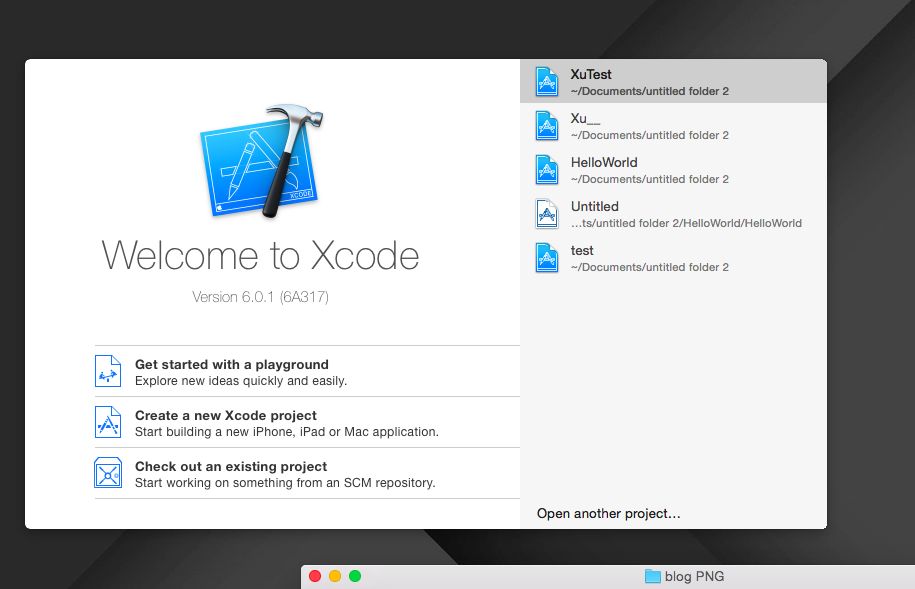This screenshot has width=915, height=589.
Task: Select the XuTest recent project name
Action: [591, 74]
